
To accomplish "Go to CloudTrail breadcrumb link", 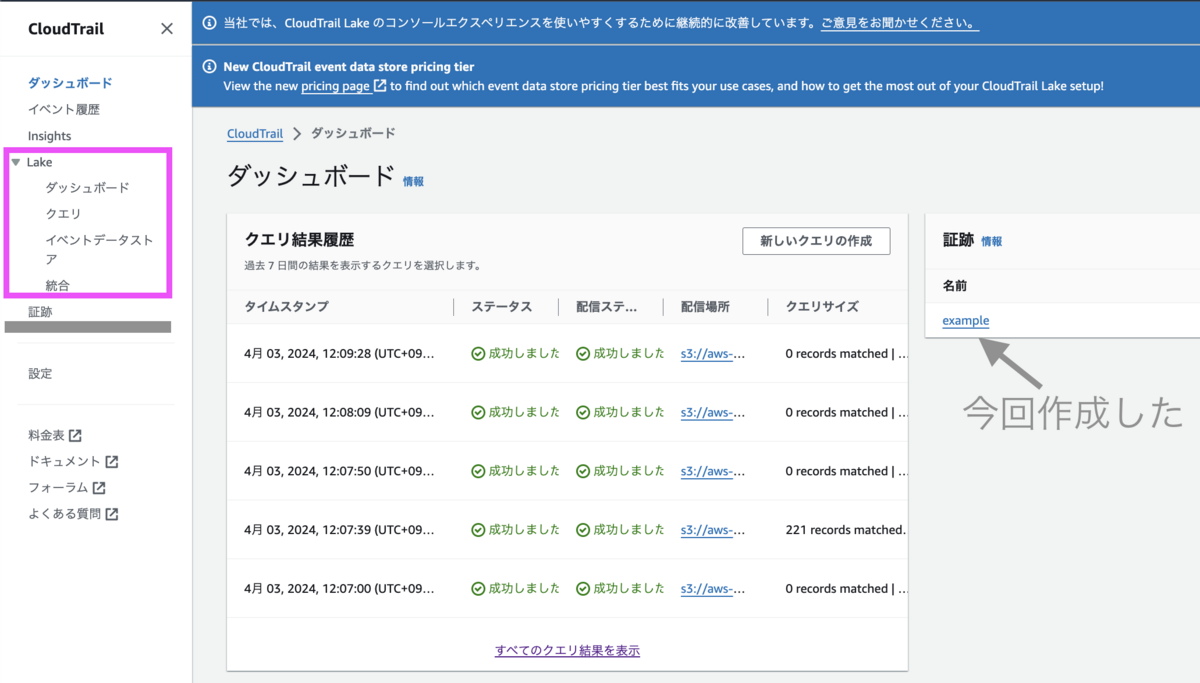I will (x=255, y=133).
